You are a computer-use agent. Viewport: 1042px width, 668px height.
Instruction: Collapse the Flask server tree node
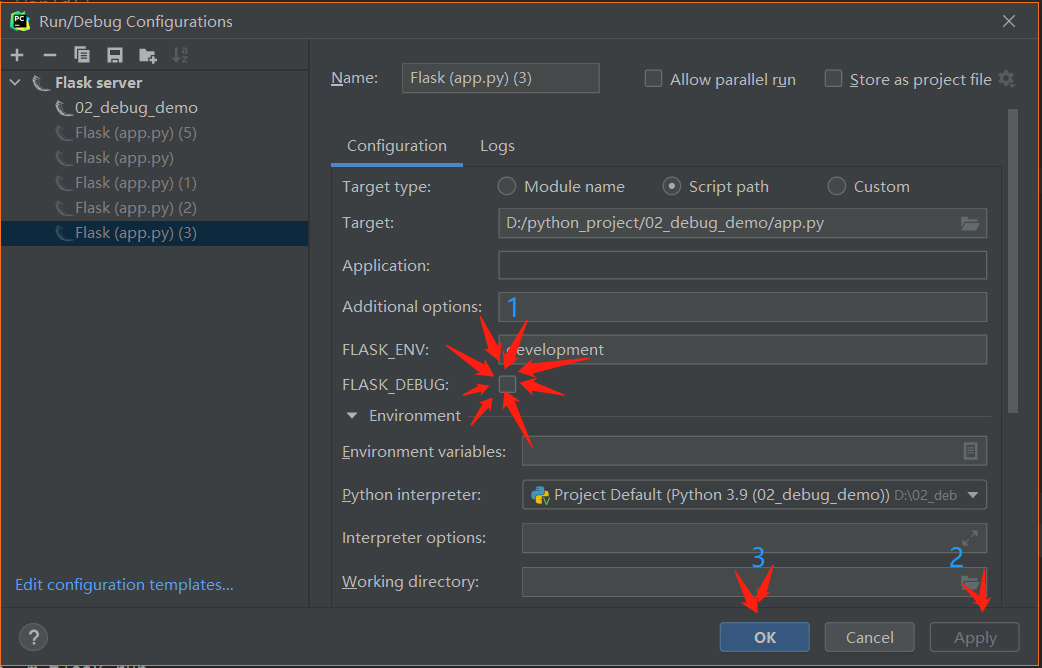point(15,83)
